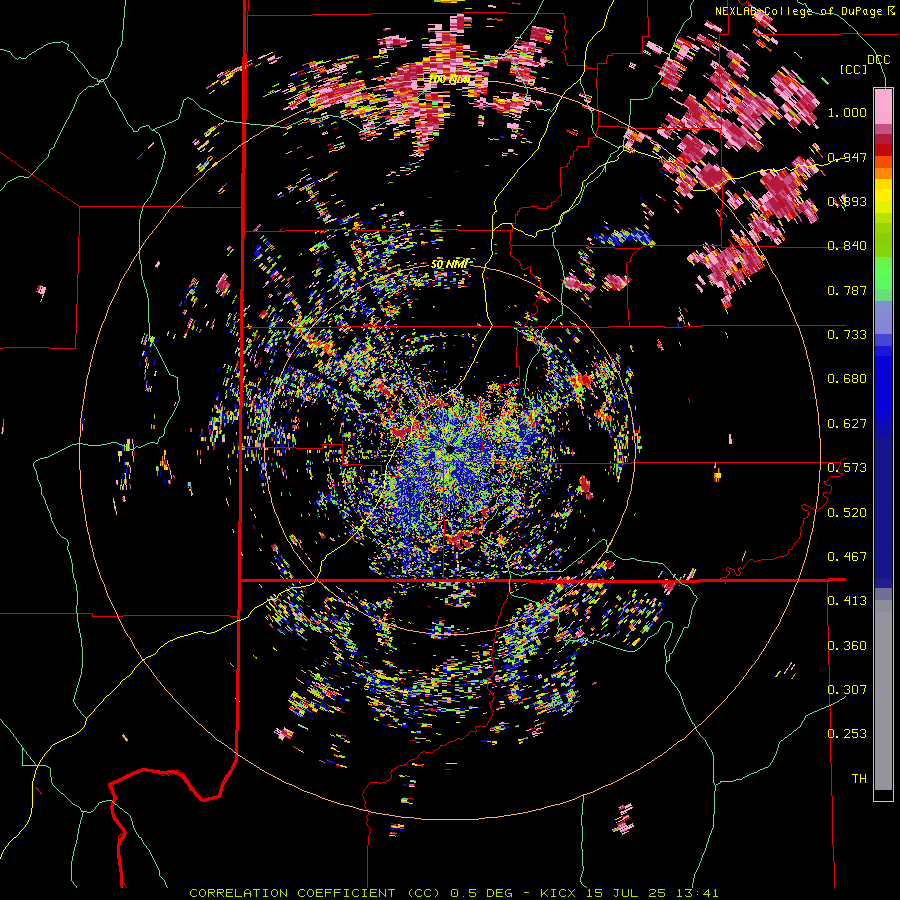Select the 0.520 legend value
This screenshot has height=900, width=900.
[847, 513]
